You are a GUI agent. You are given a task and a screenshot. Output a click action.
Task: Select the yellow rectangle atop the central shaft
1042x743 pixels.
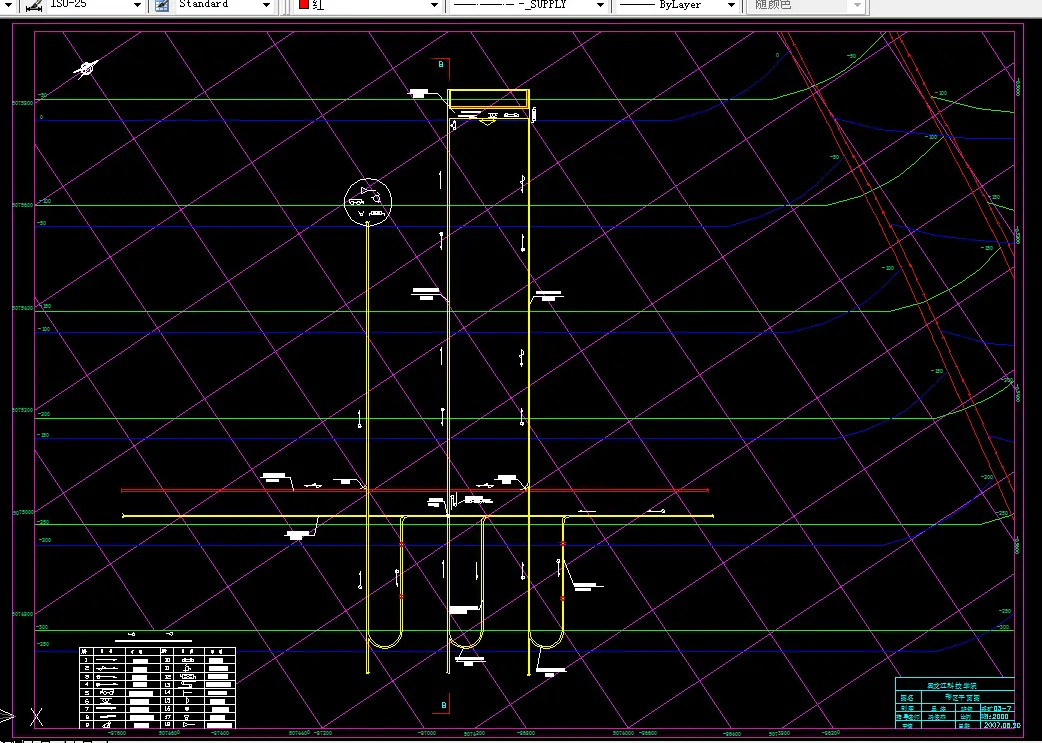click(488, 98)
